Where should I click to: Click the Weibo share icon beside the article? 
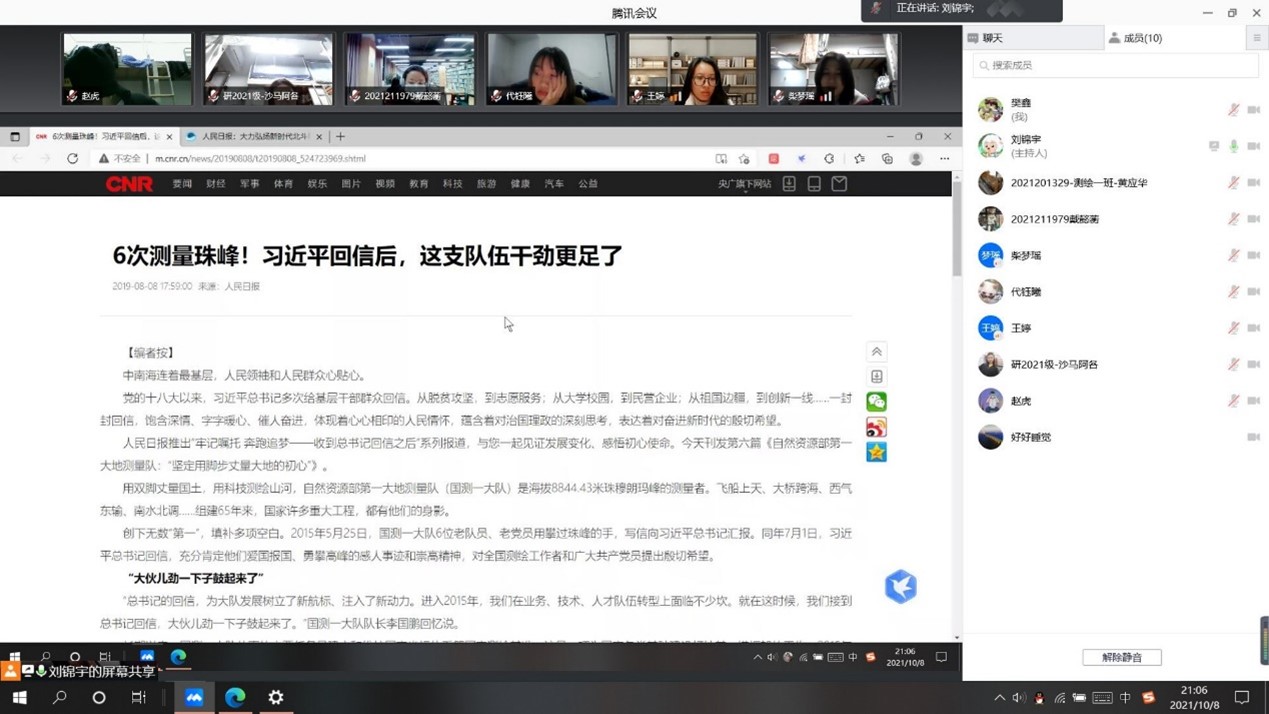pos(876,427)
